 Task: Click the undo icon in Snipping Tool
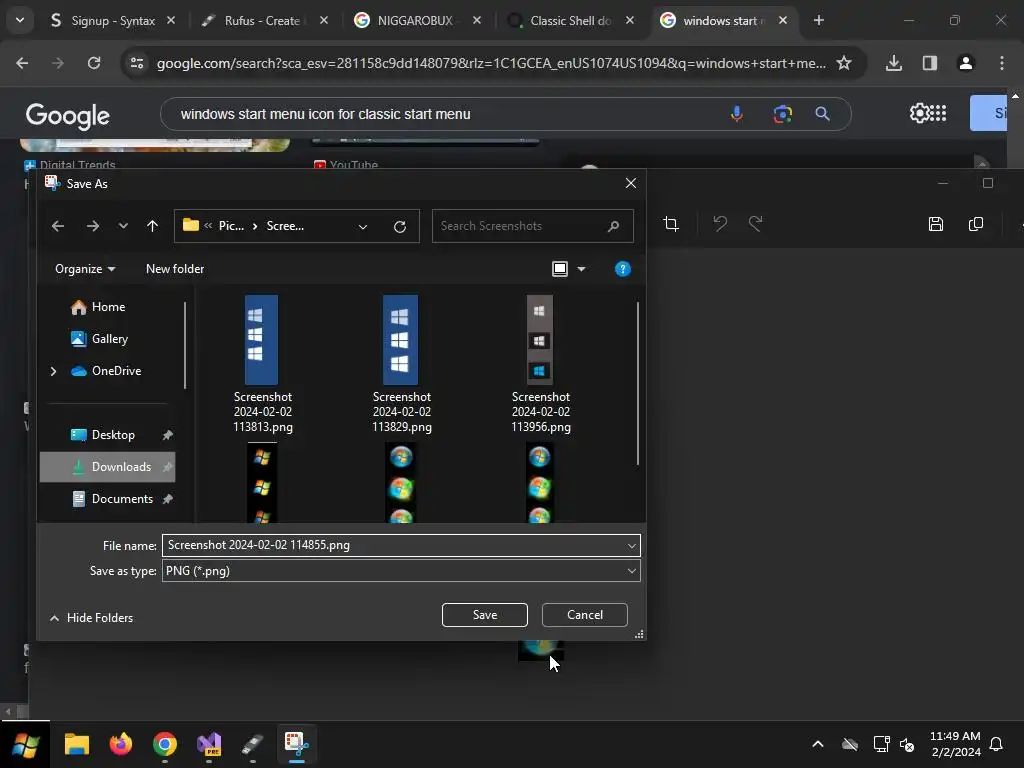[720, 224]
